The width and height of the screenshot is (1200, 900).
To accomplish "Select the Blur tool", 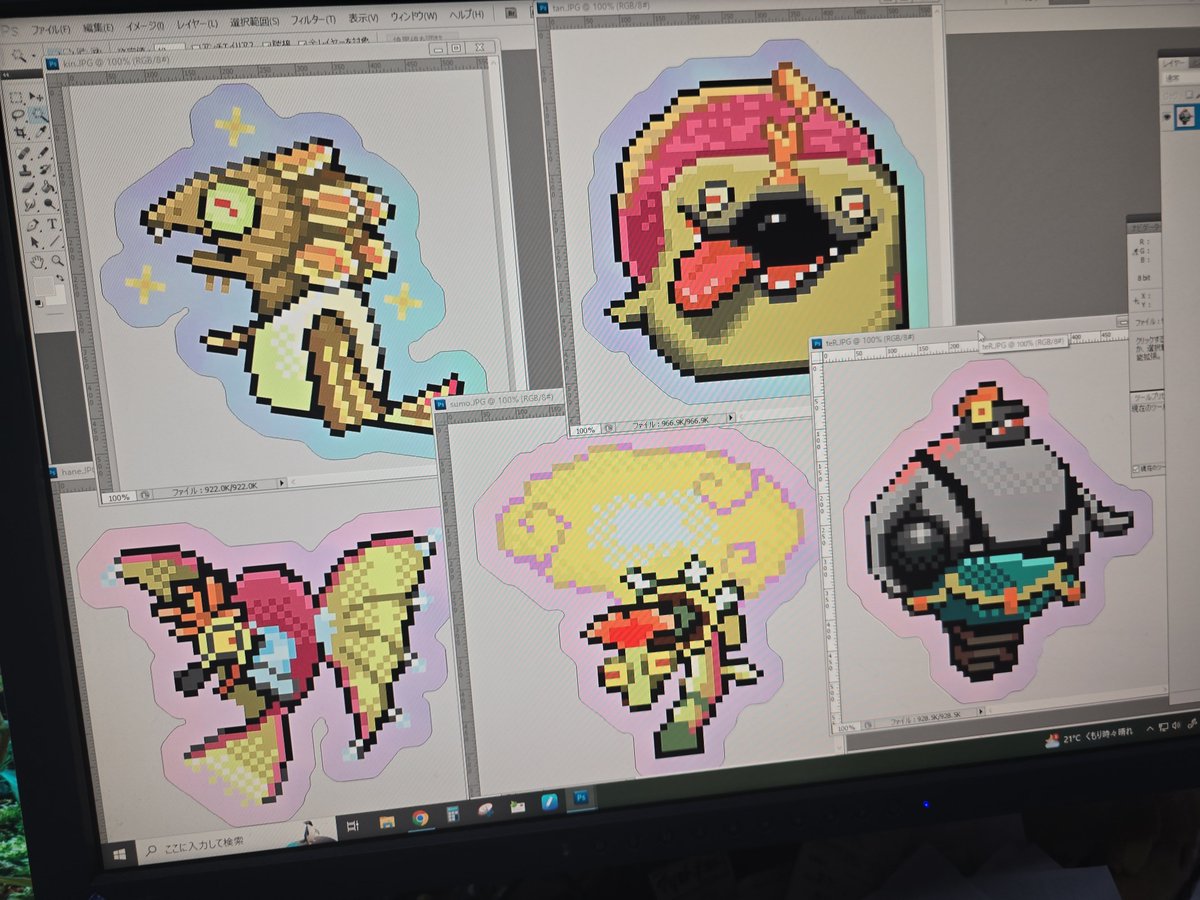I will pyautogui.click(x=29, y=203).
